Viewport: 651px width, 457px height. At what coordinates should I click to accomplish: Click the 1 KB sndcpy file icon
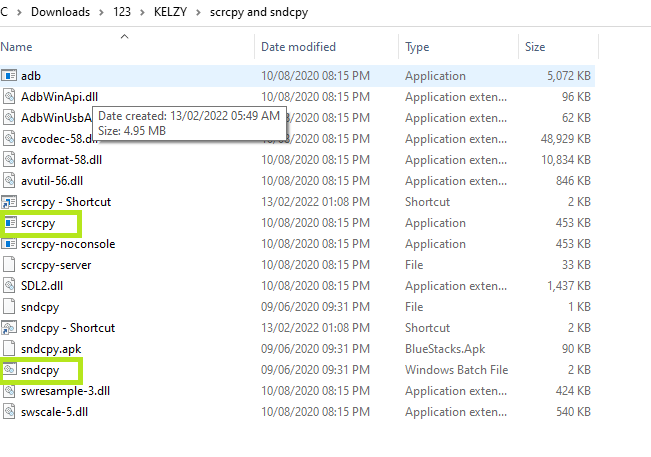(9, 307)
